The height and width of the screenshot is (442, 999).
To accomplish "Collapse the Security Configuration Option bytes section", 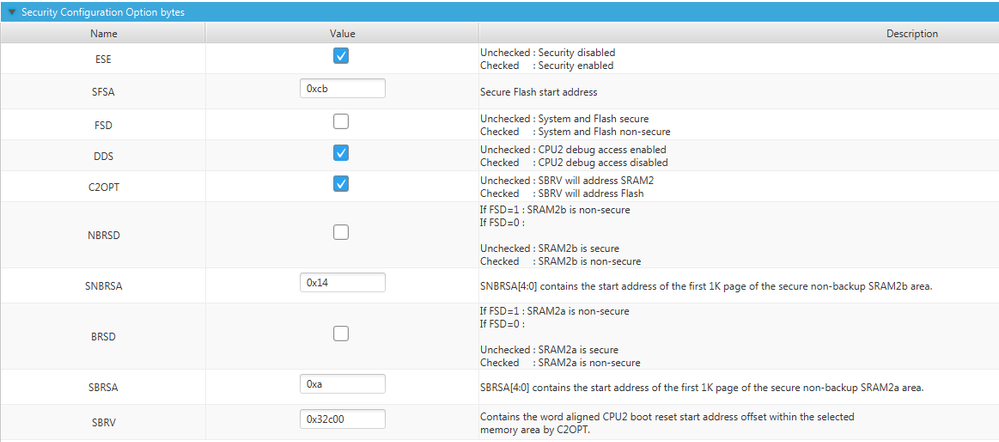I will (11, 11).
